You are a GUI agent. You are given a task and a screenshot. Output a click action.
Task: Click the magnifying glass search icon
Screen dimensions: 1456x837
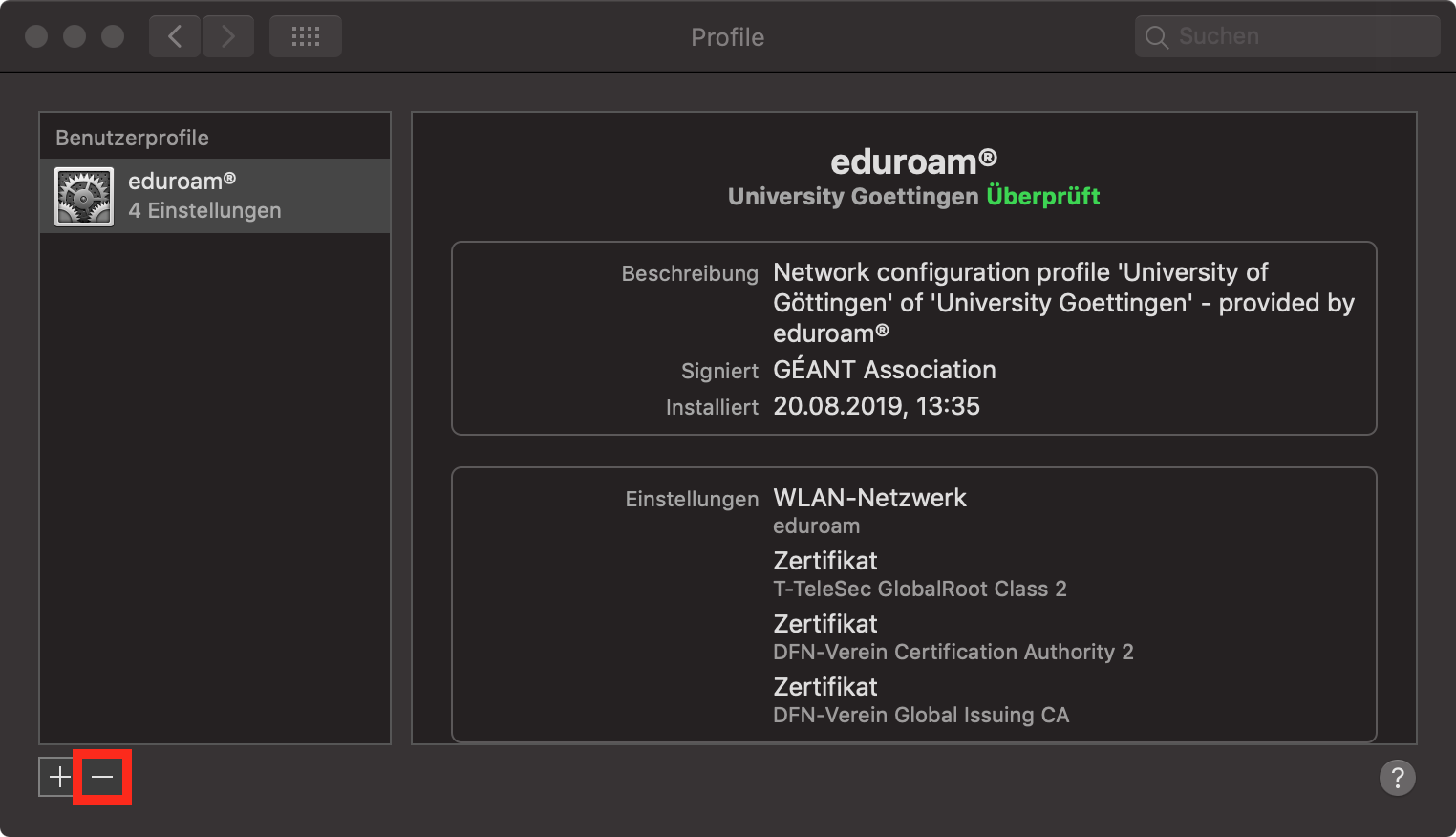[x=1156, y=37]
